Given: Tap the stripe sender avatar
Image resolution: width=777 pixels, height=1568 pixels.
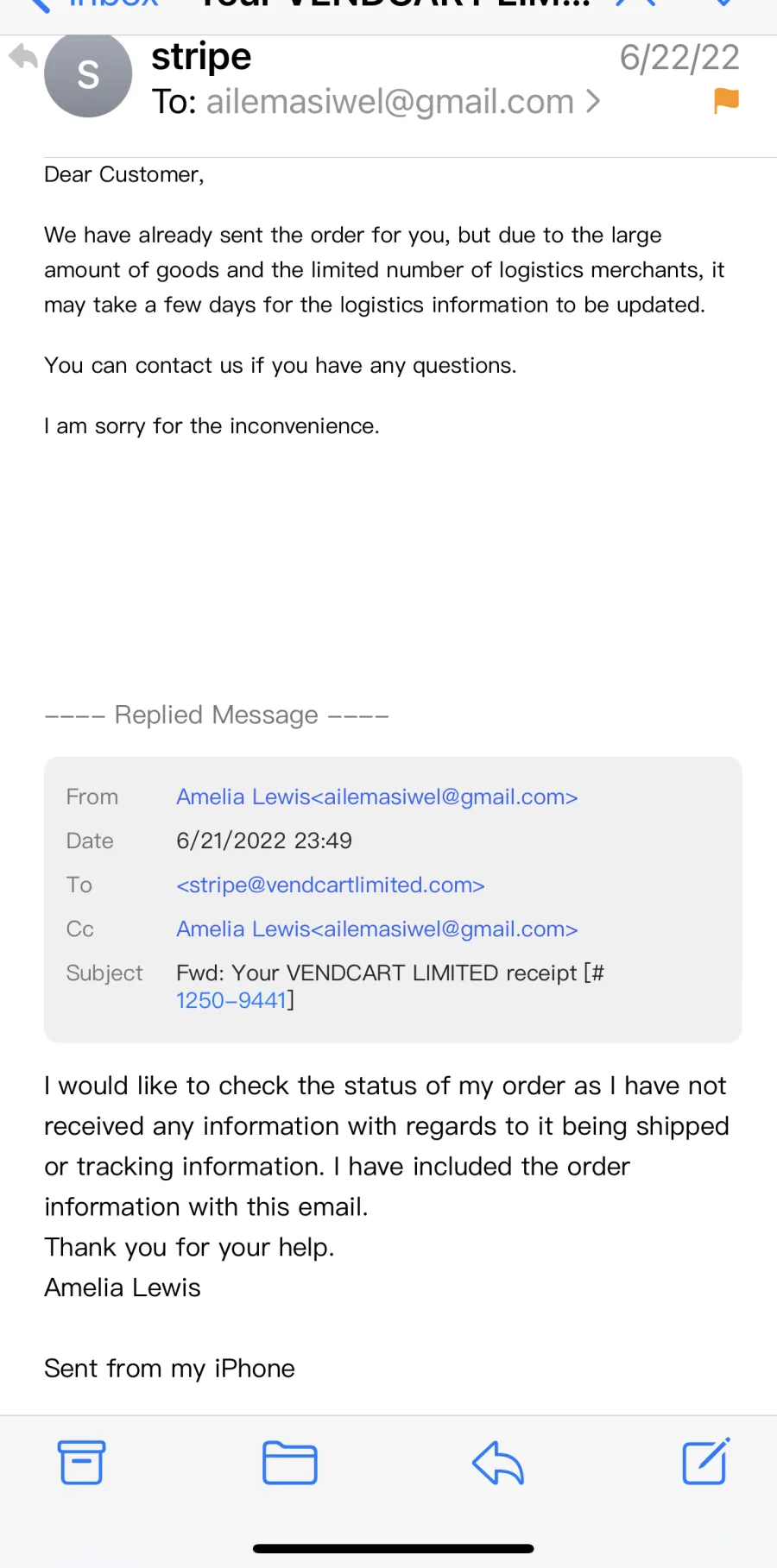Looking at the screenshot, I should click(88, 74).
